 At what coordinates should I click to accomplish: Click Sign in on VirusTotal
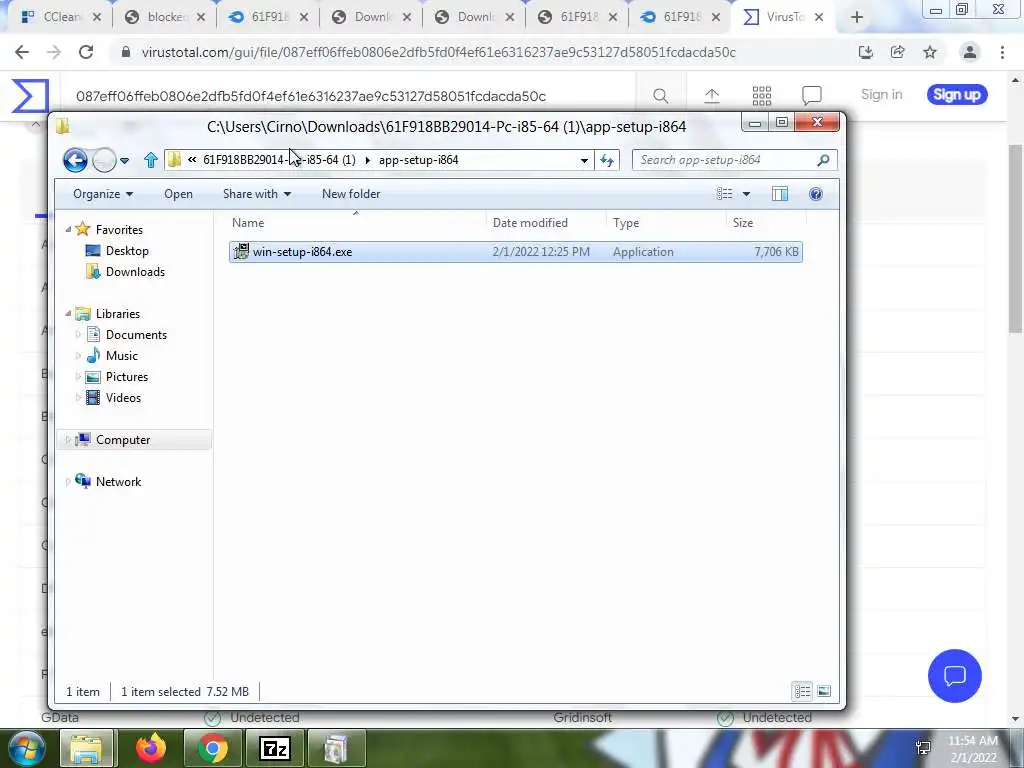[x=882, y=95]
